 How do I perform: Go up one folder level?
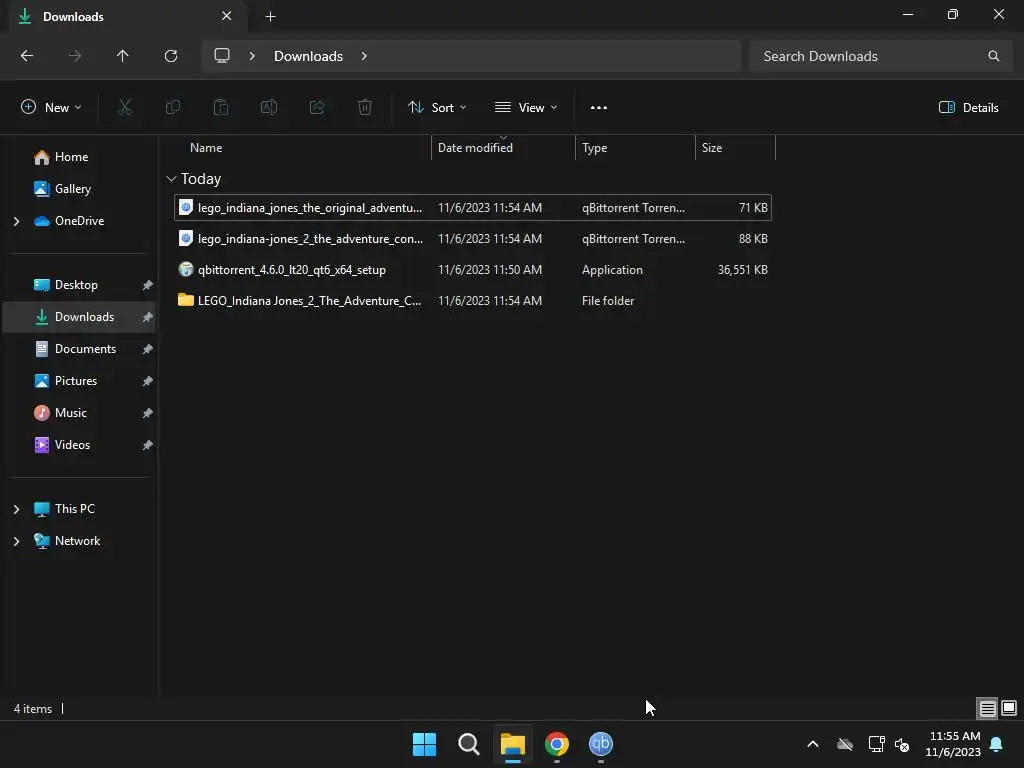123,56
